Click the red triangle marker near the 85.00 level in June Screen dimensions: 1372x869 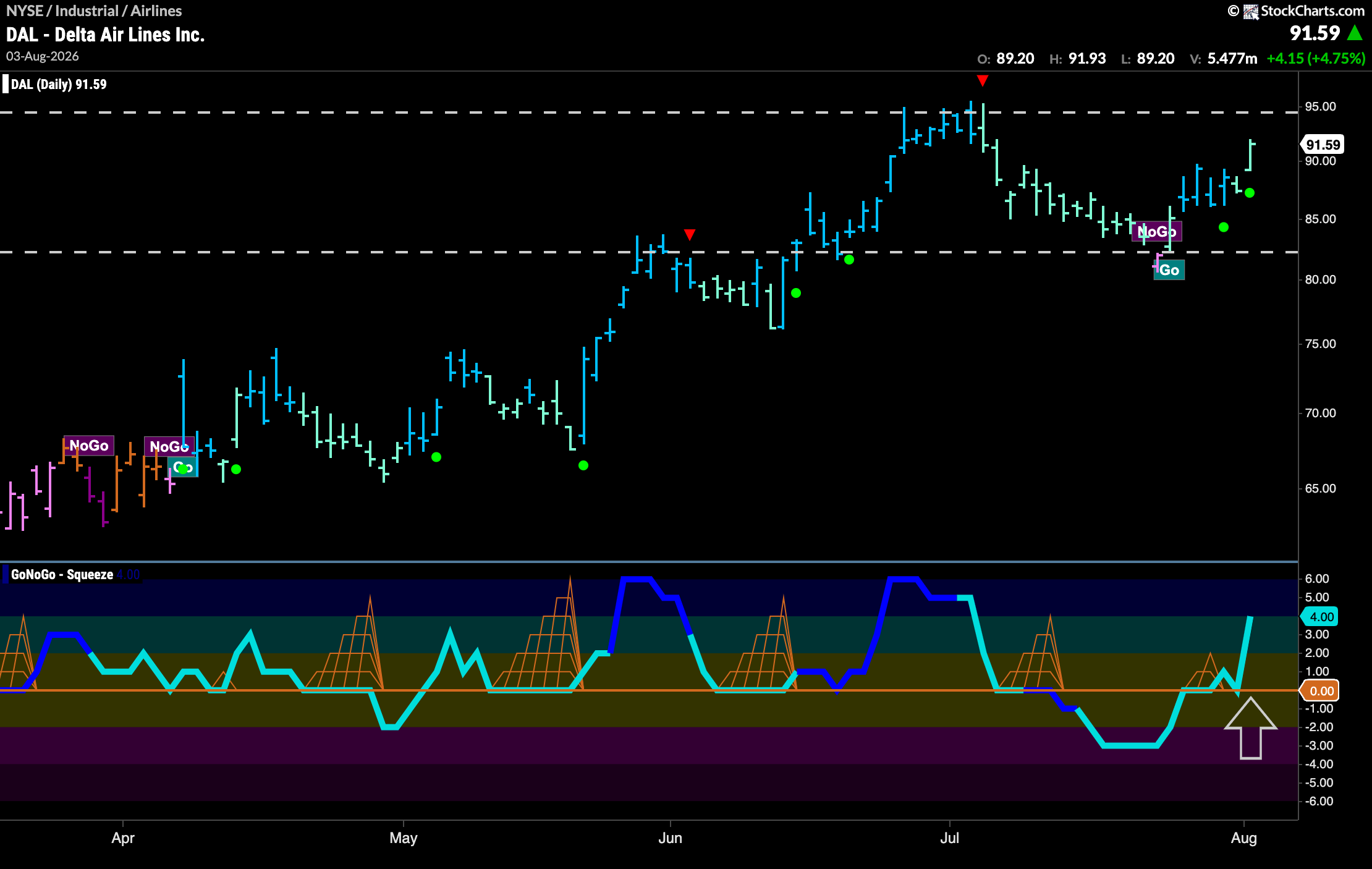pos(690,234)
